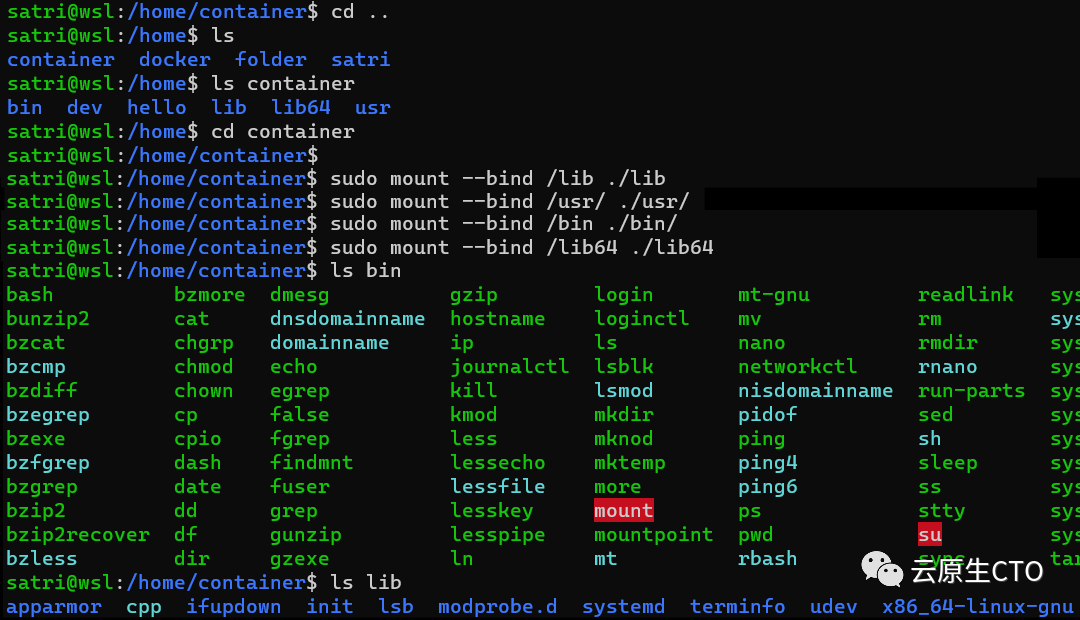
Task: Click the bash entry in the bin listing
Action: [x=30, y=295]
